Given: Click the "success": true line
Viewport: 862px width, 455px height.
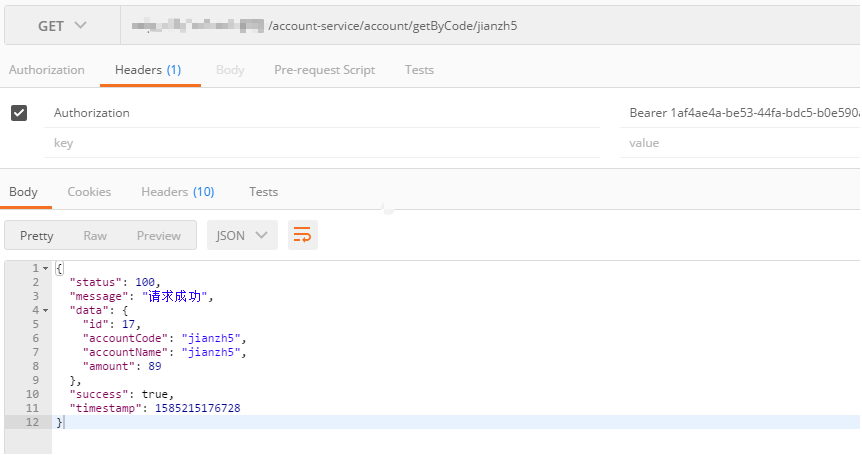Looking at the screenshot, I should click(x=121, y=395).
